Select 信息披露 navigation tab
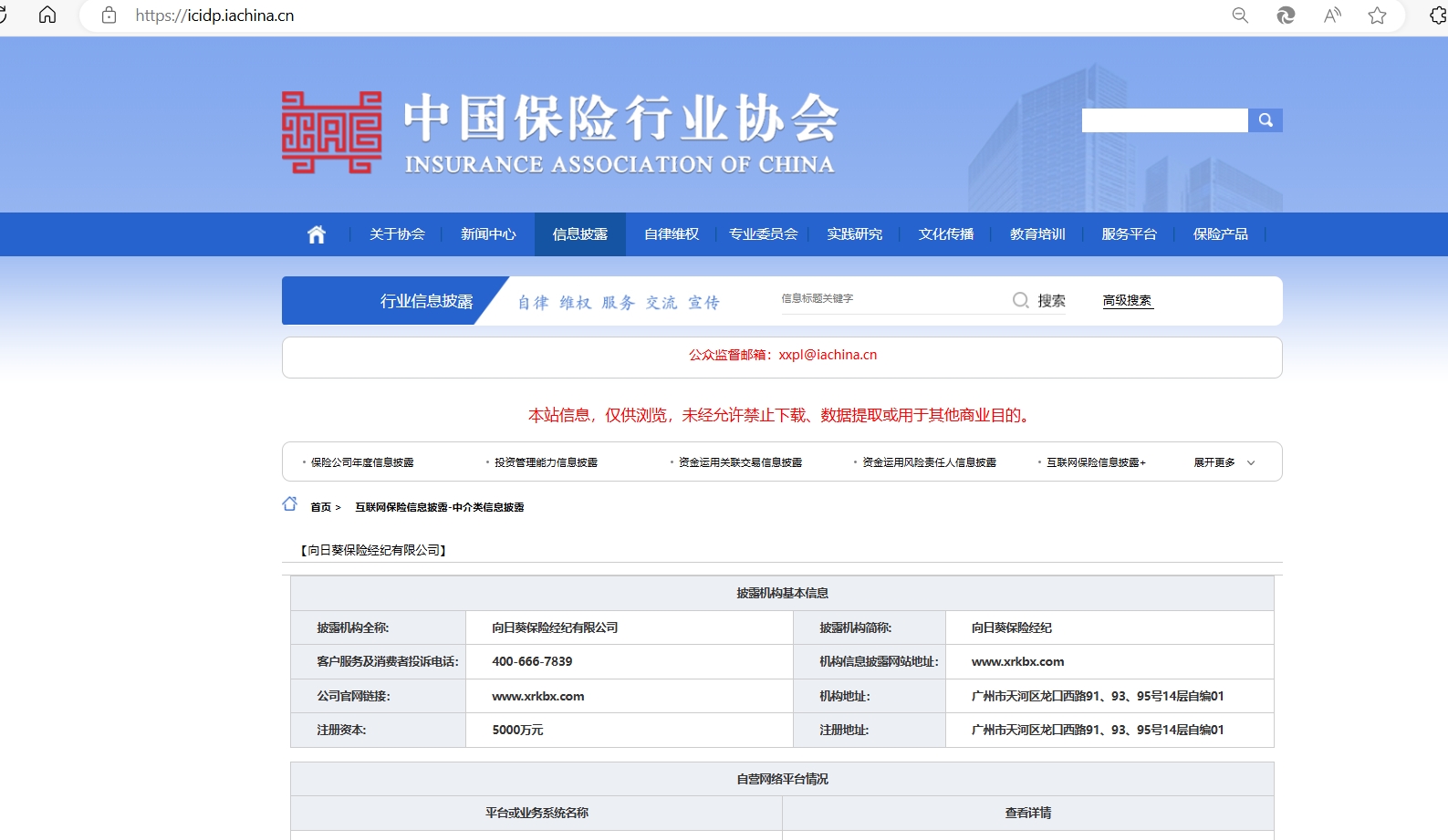Image resolution: width=1448 pixels, height=840 pixels. [580, 234]
